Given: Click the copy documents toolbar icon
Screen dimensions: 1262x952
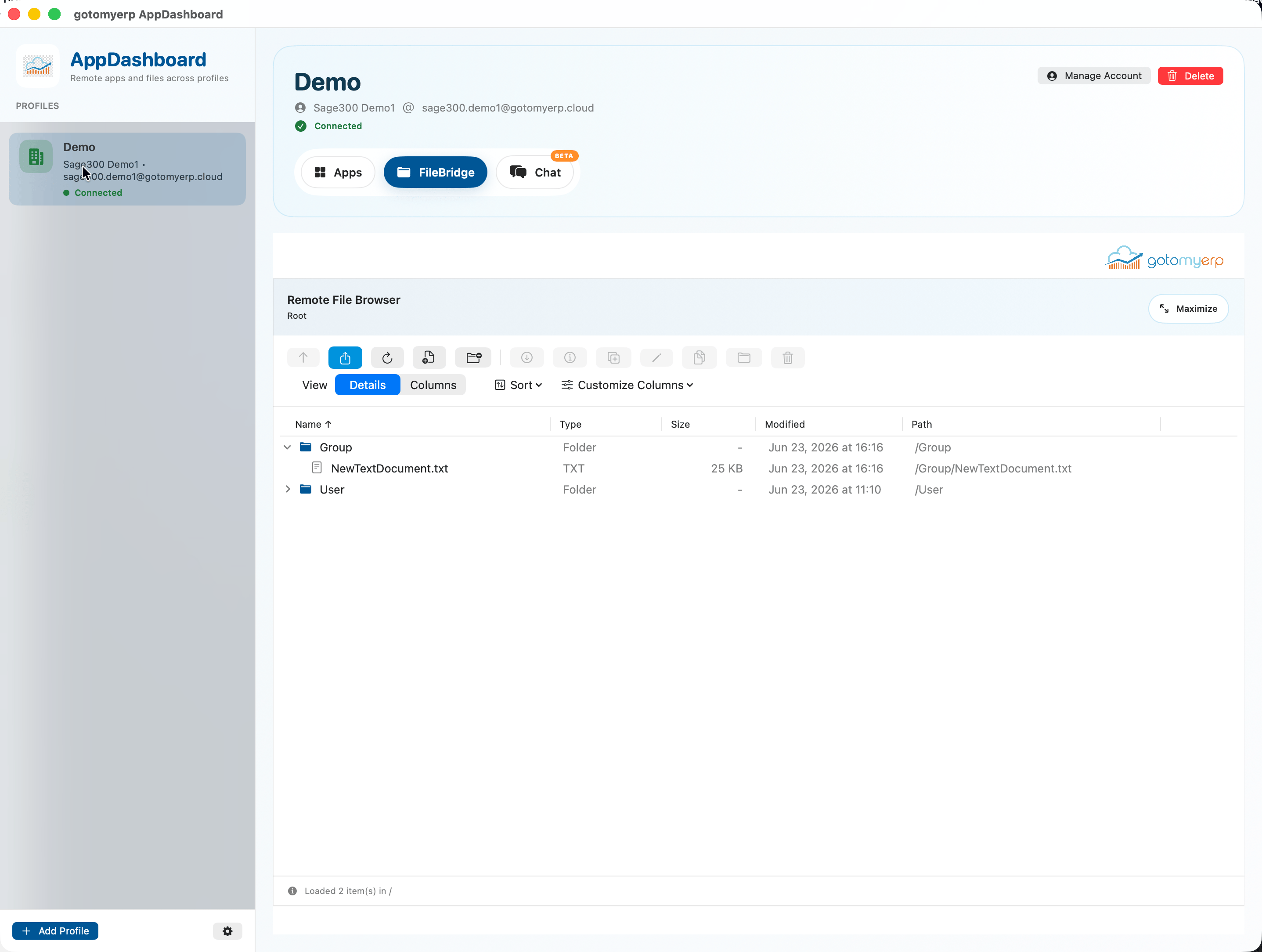Looking at the screenshot, I should [x=700, y=357].
